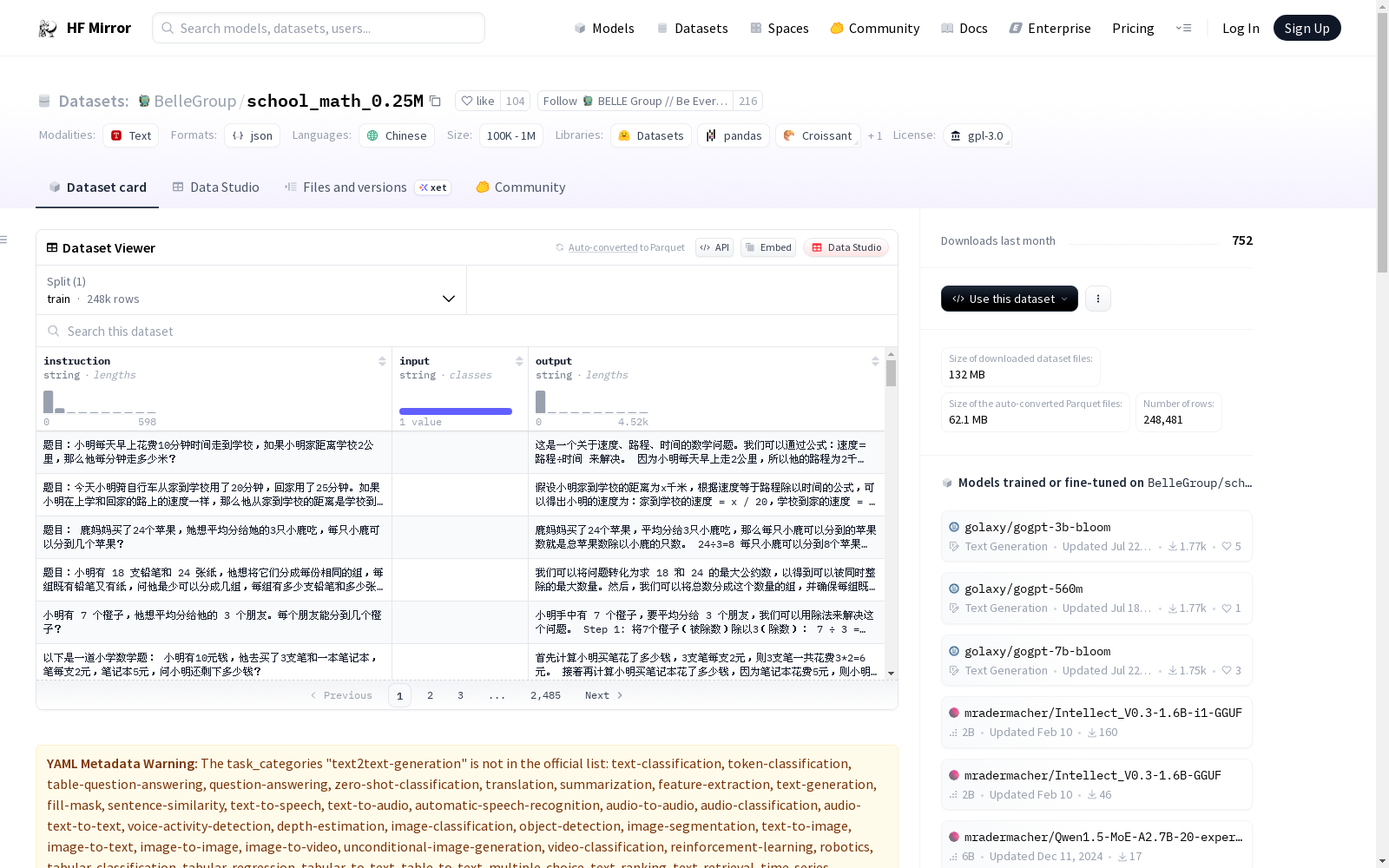Switch to the Files and versions tab
Image resolution: width=1389 pixels, height=868 pixels.
click(x=355, y=187)
